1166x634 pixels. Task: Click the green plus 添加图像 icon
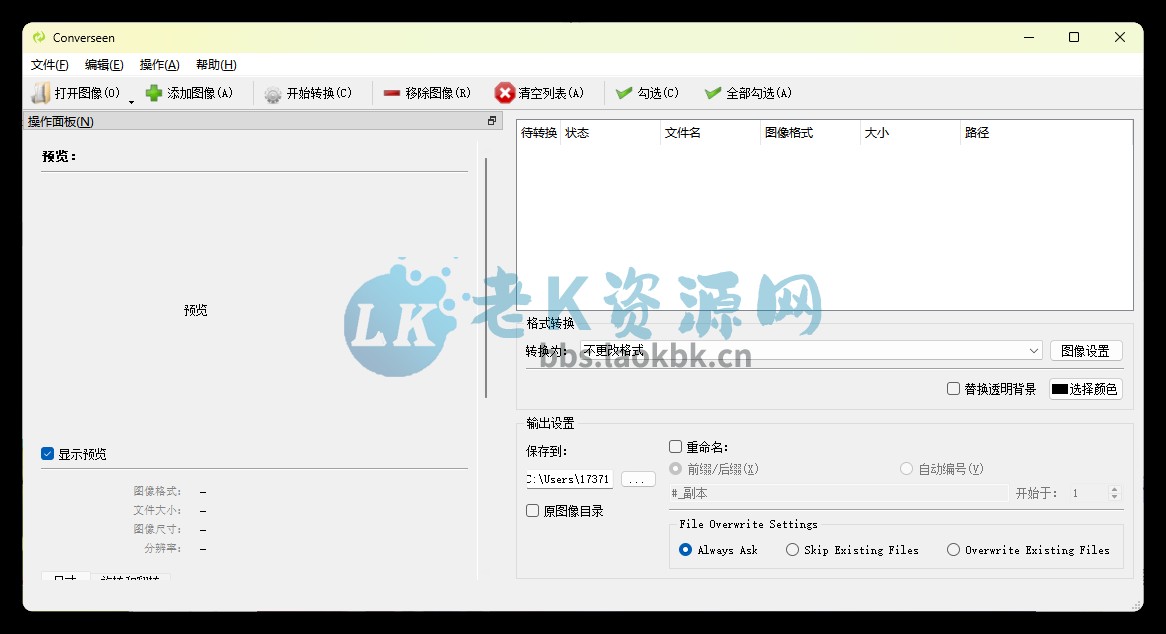point(154,93)
